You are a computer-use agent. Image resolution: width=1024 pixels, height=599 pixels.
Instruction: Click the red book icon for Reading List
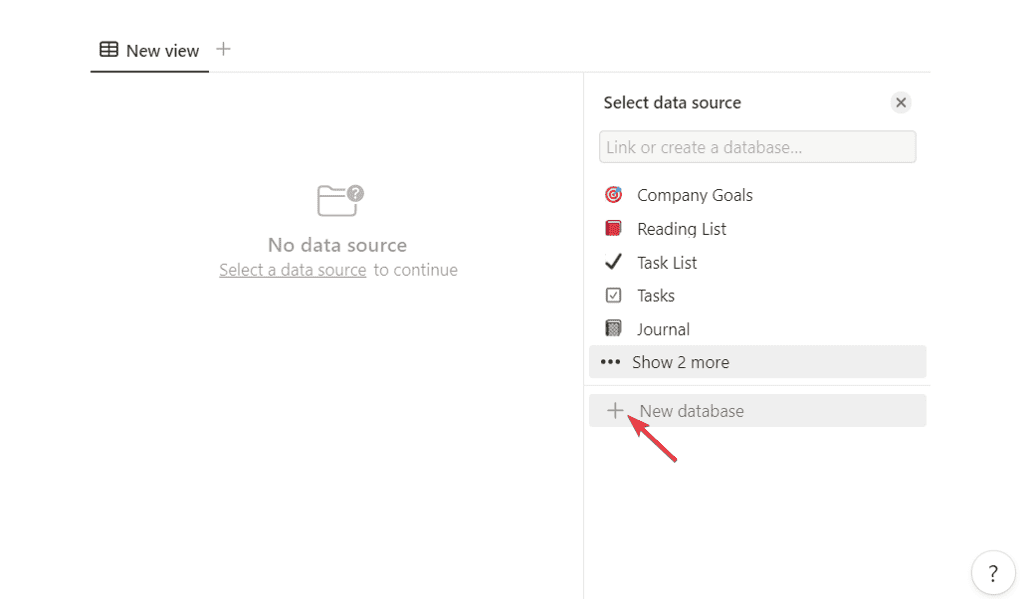pos(614,229)
